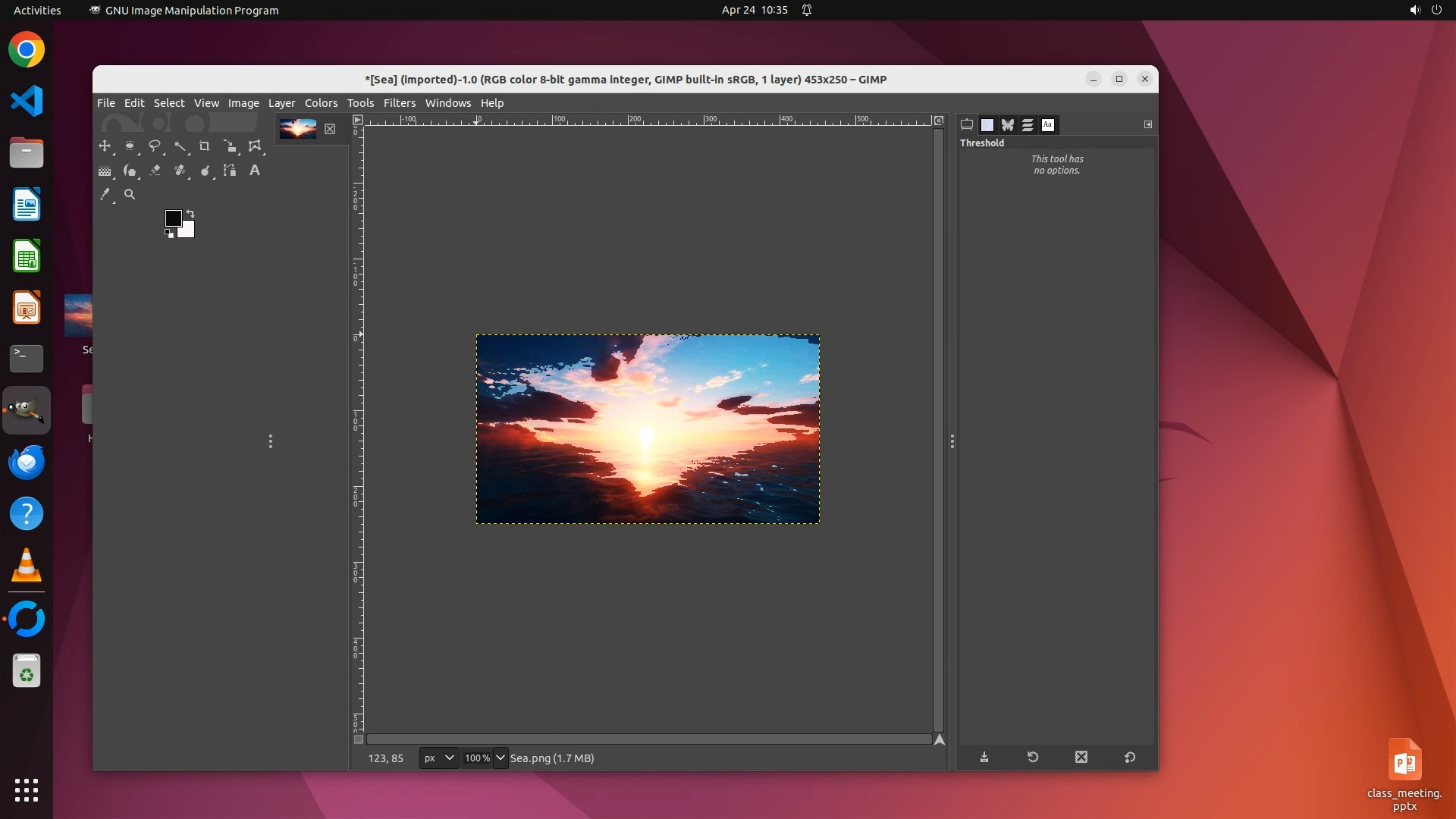Select the Free Select lasso tool

pos(155,146)
